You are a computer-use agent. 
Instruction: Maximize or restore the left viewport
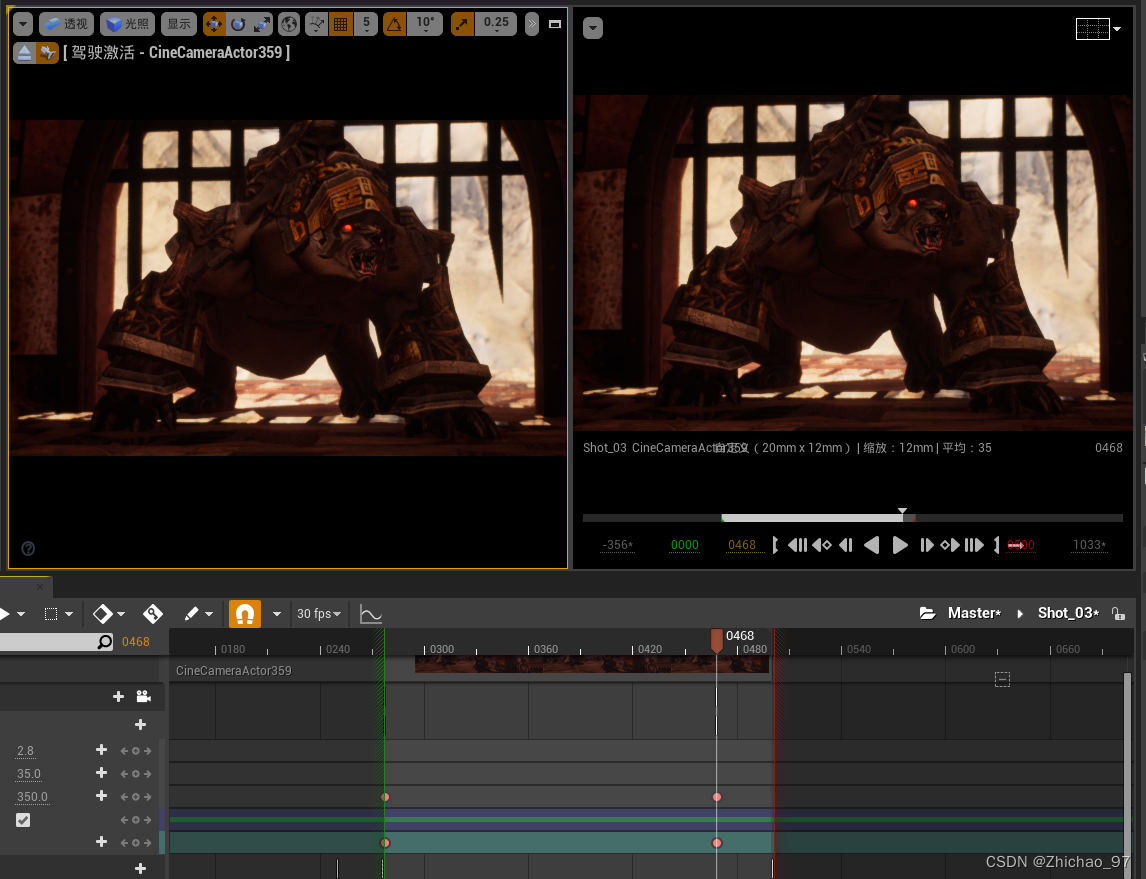click(x=555, y=24)
